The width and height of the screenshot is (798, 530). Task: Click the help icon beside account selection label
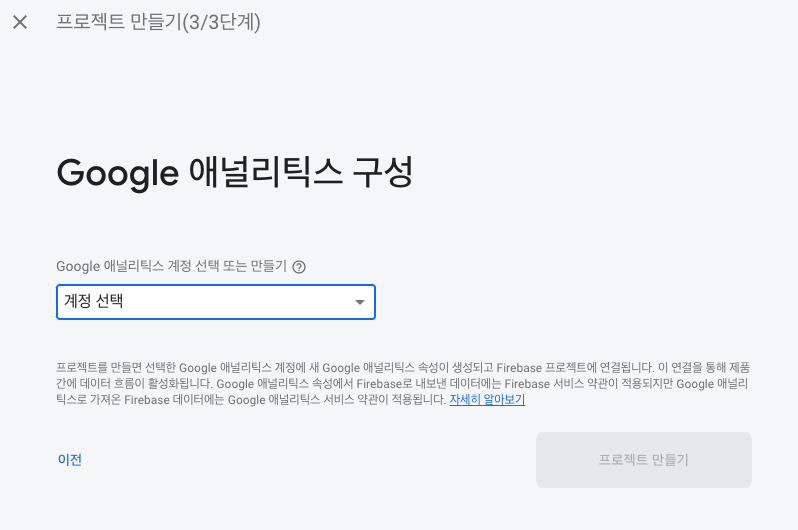pos(299,267)
